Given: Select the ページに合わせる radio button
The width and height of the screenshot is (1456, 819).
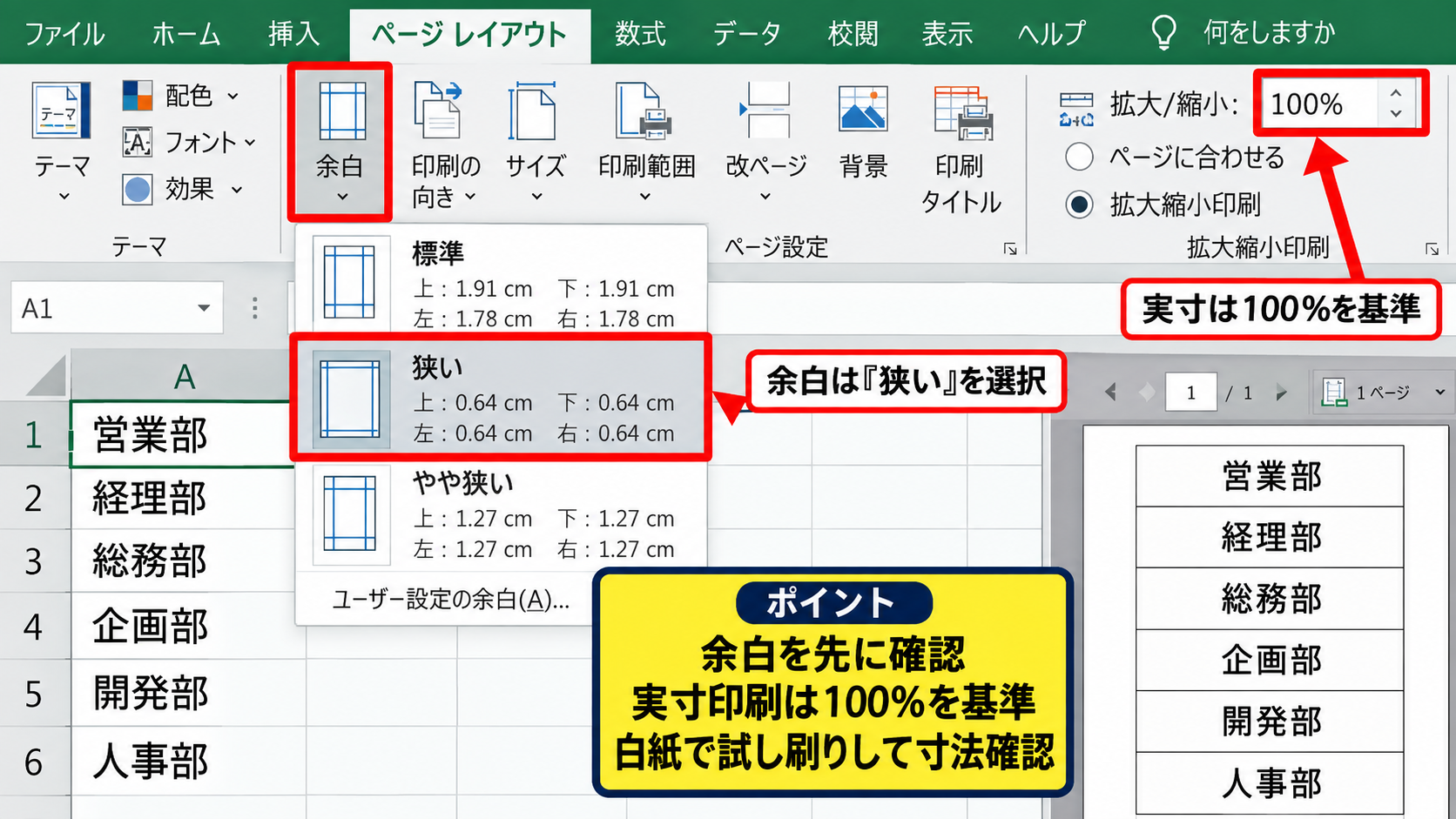Looking at the screenshot, I should [x=1079, y=157].
